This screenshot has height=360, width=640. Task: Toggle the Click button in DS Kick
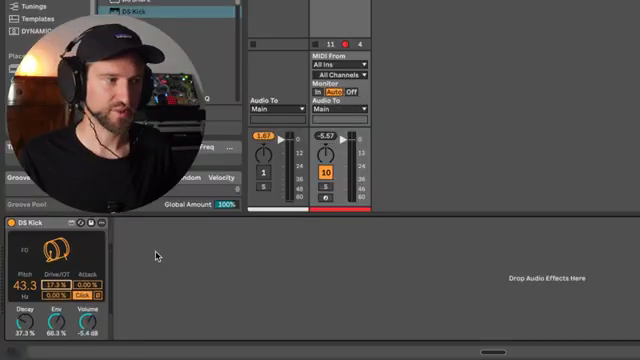tap(82, 295)
